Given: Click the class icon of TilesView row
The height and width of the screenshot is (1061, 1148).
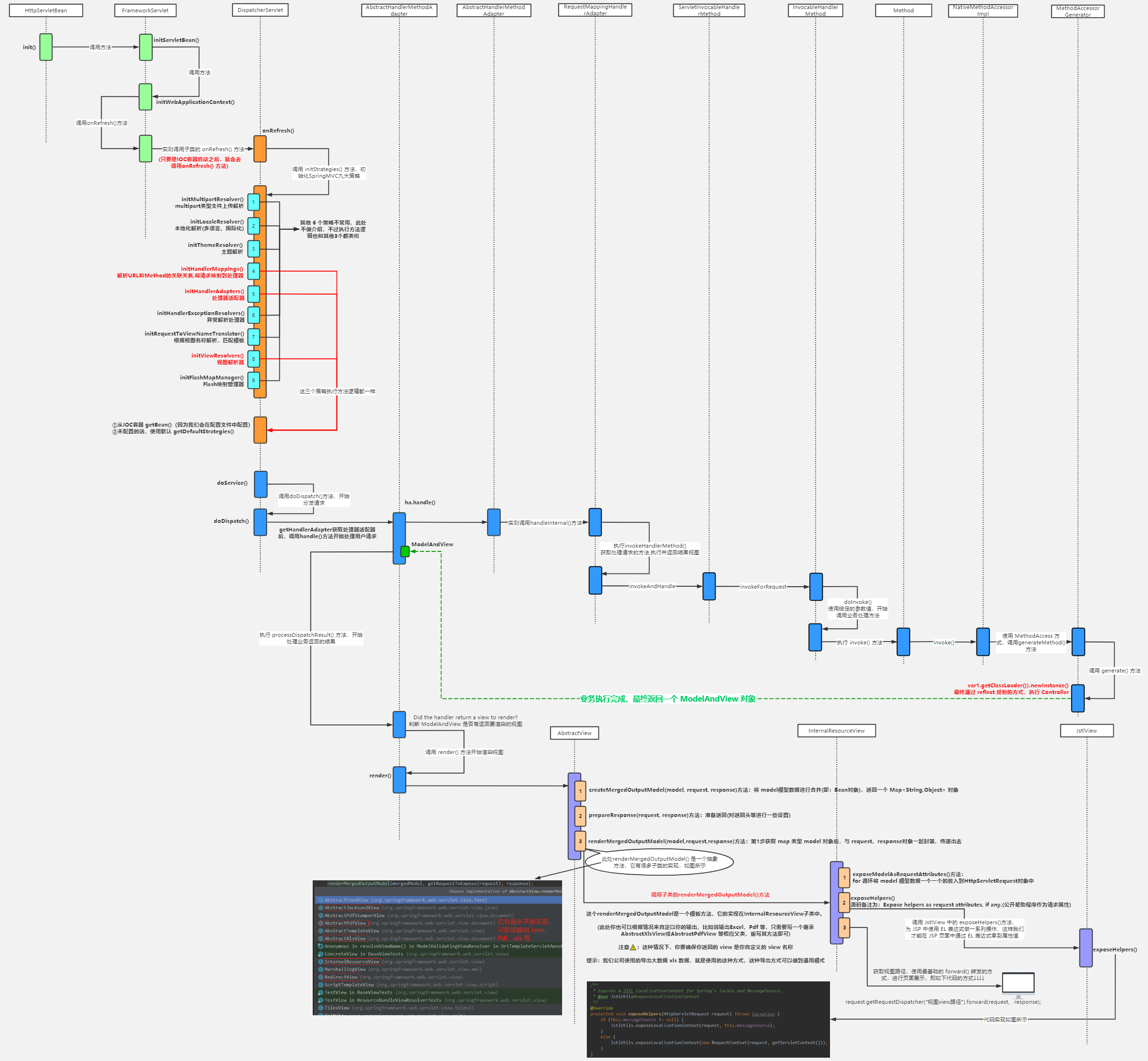Looking at the screenshot, I should [x=320, y=1008].
